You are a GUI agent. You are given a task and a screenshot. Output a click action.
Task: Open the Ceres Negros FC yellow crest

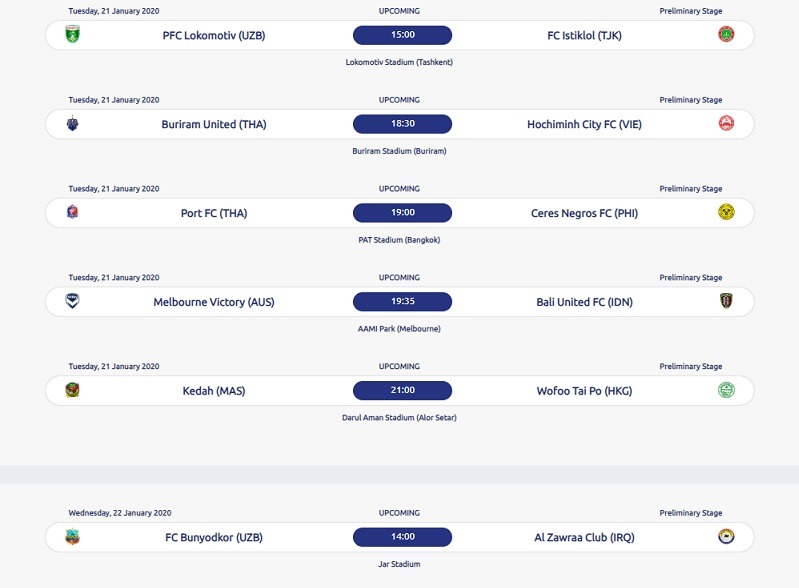(x=726, y=211)
